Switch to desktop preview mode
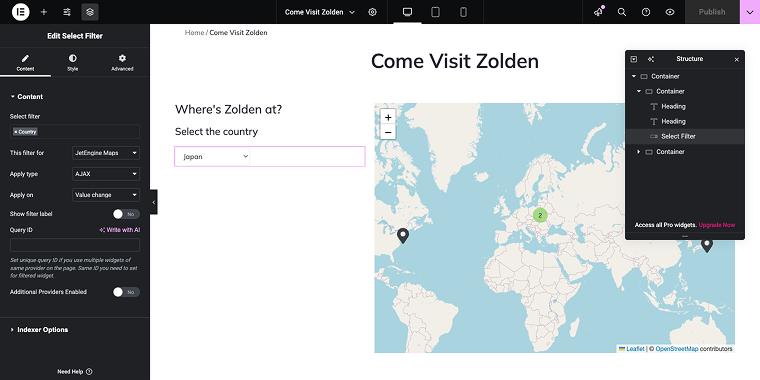 coord(408,12)
